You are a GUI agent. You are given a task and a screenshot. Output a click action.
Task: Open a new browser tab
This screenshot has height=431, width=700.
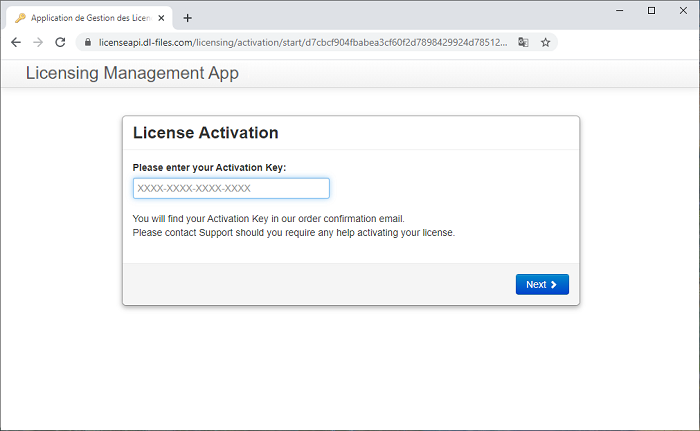pyautogui.click(x=187, y=18)
